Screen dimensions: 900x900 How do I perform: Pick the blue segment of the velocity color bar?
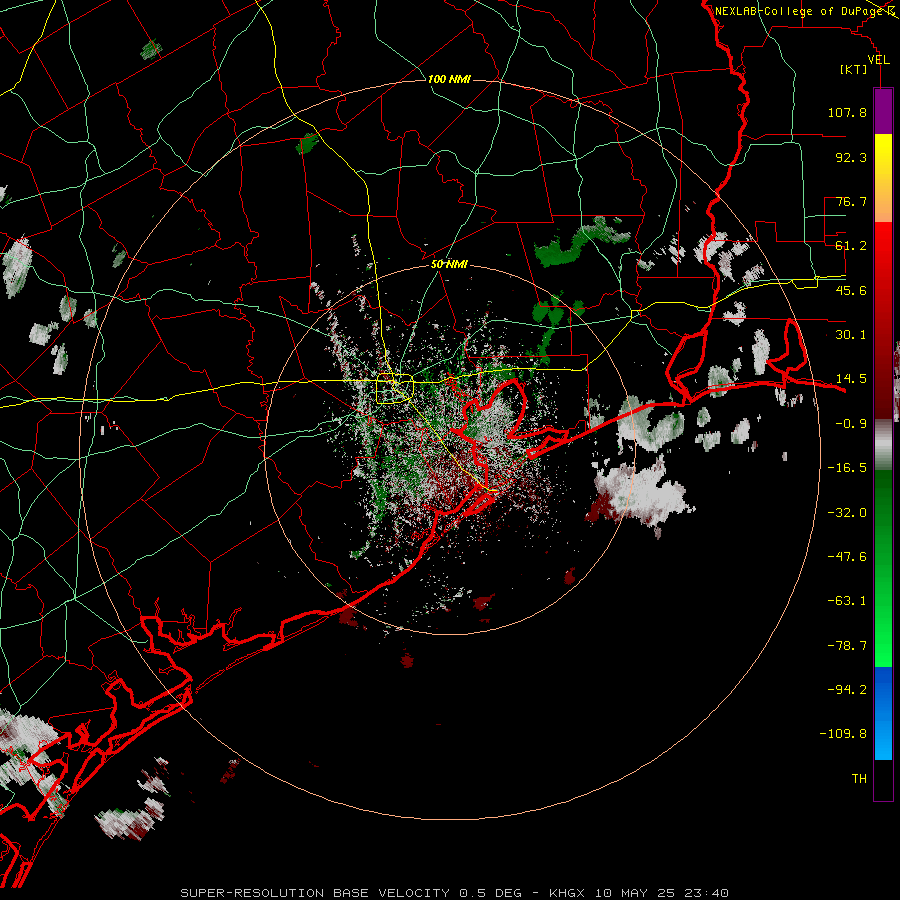[883, 713]
